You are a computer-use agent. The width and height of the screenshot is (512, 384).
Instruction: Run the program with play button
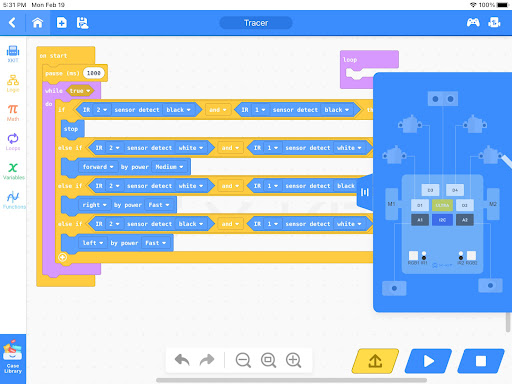coord(428,361)
